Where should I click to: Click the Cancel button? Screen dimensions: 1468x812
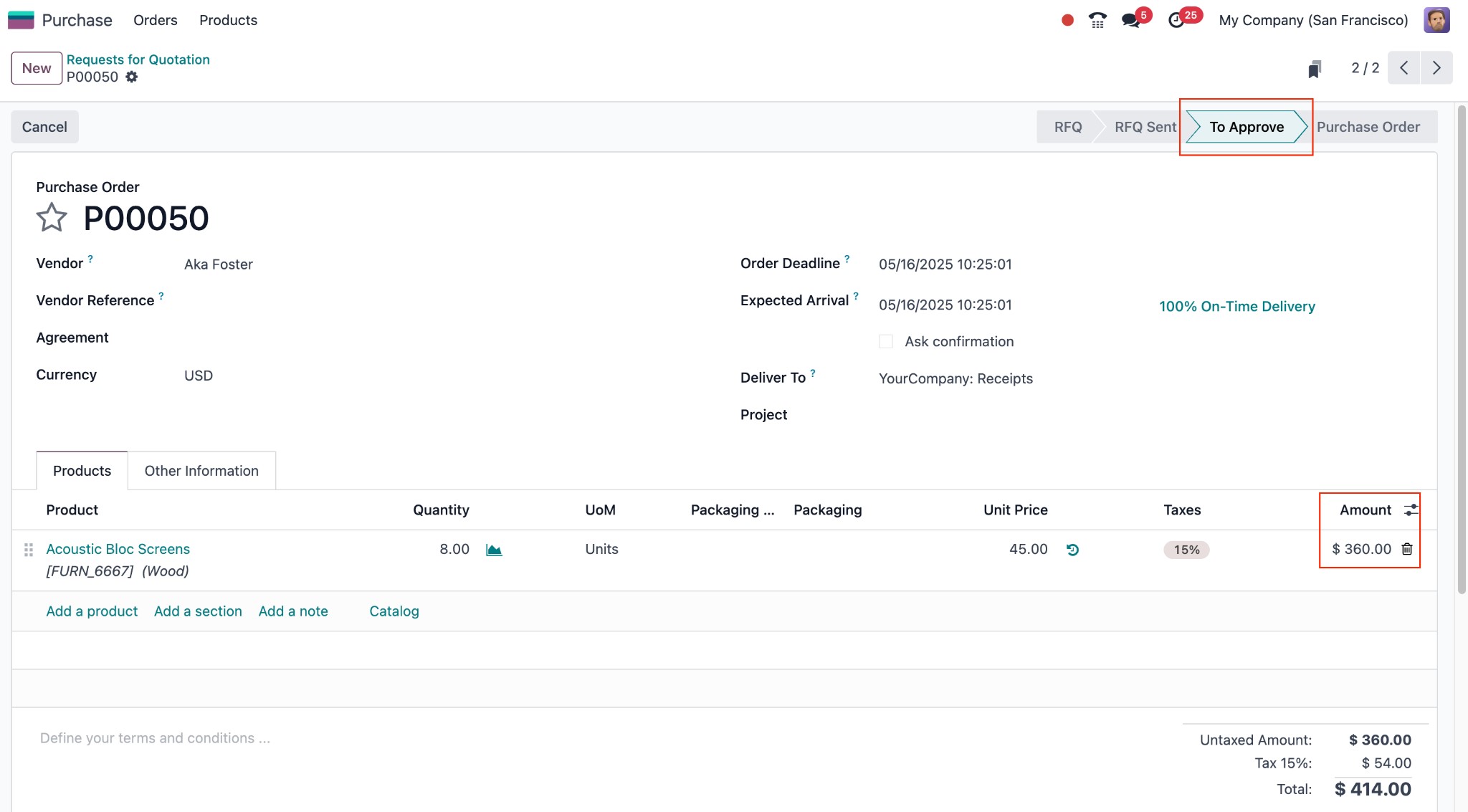pyautogui.click(x=44, y=127)
